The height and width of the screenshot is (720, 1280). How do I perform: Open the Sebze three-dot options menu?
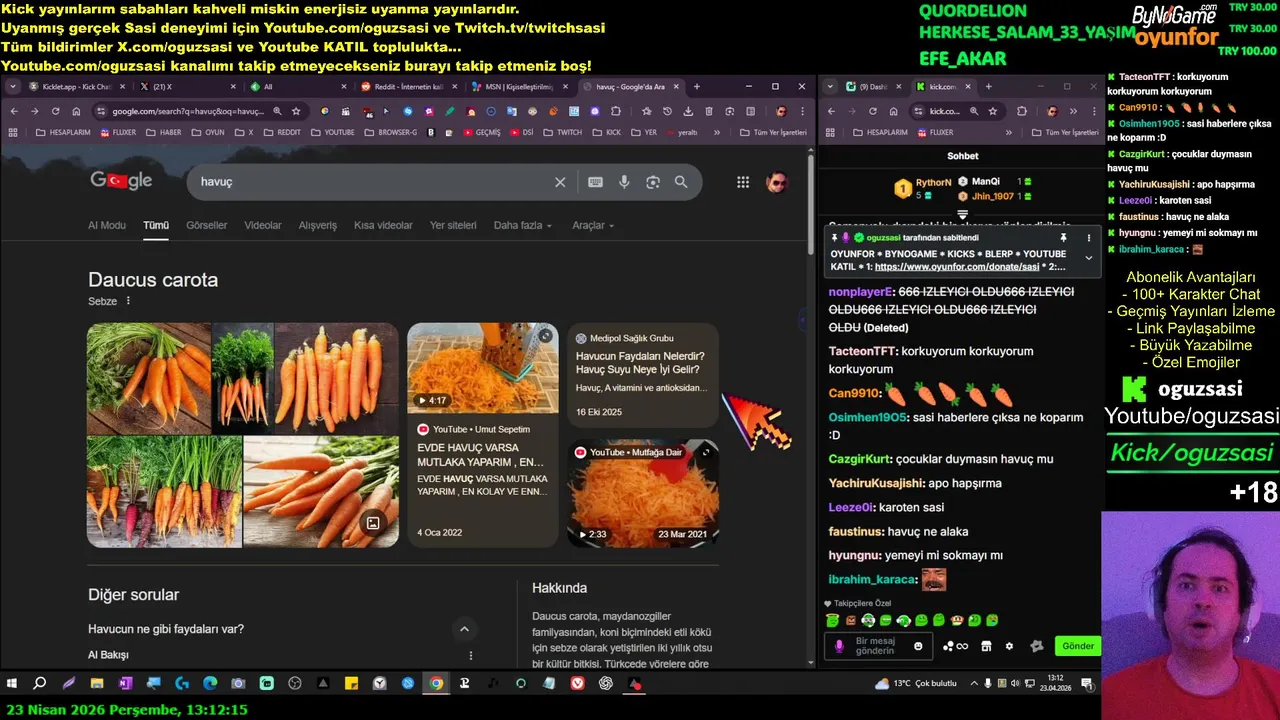(x=128, y=301)
